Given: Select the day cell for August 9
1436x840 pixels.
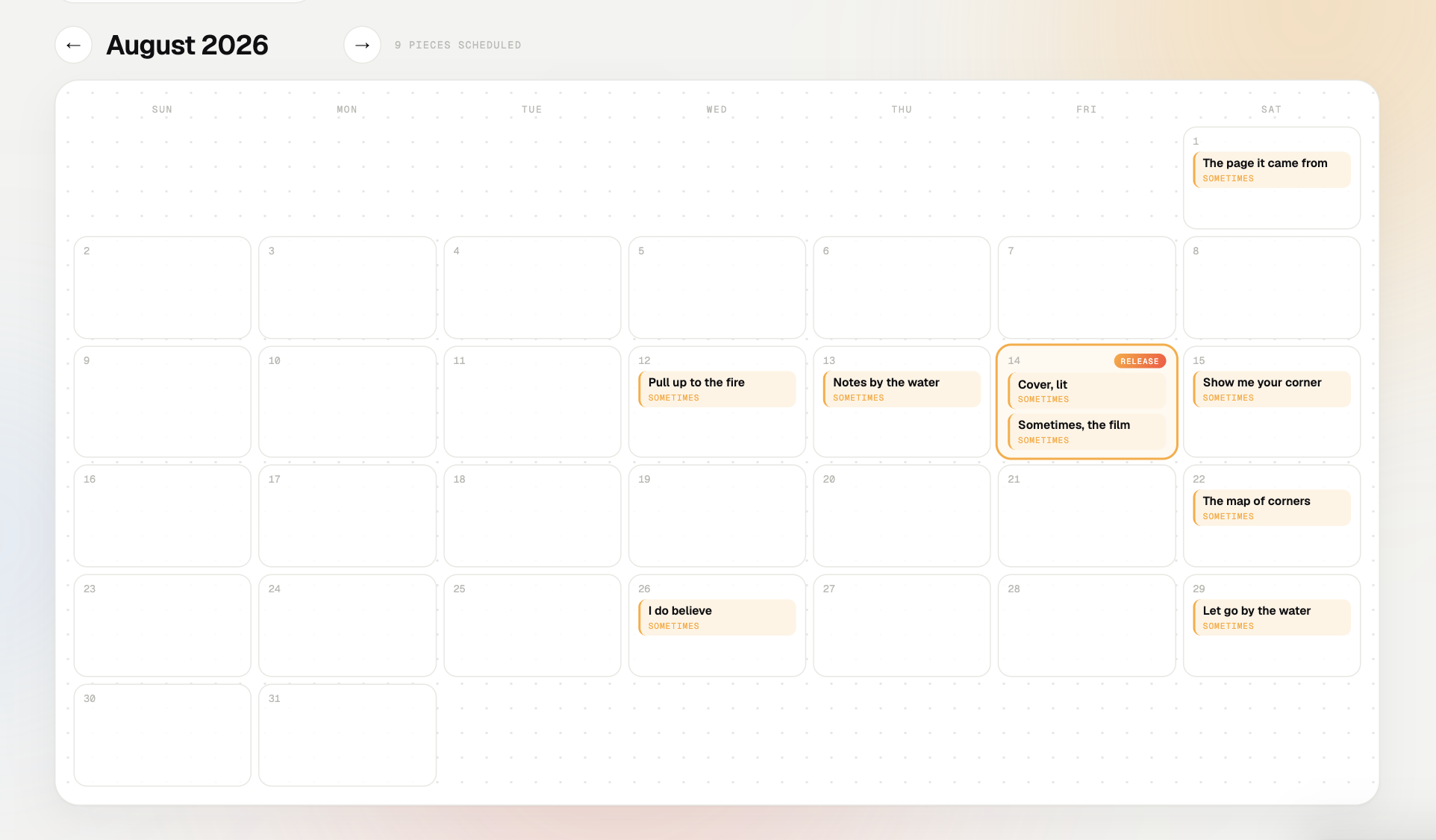Looking at the screenshot, I should point(163,401).
